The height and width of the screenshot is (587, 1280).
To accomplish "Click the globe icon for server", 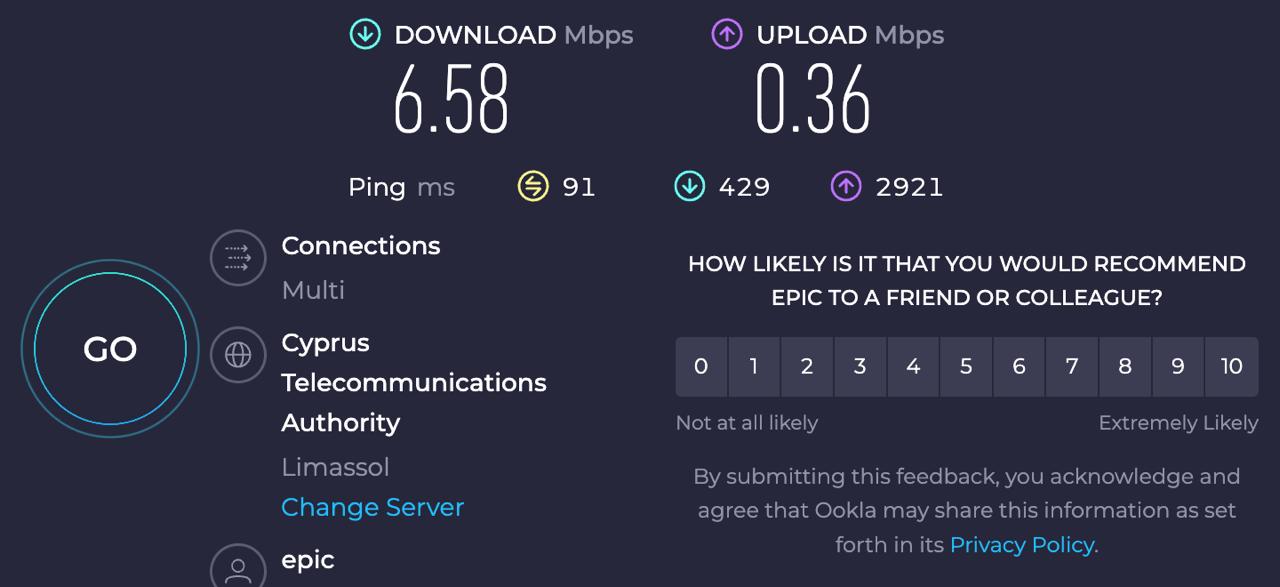I will pyautogui.click(x=238, y=354).
